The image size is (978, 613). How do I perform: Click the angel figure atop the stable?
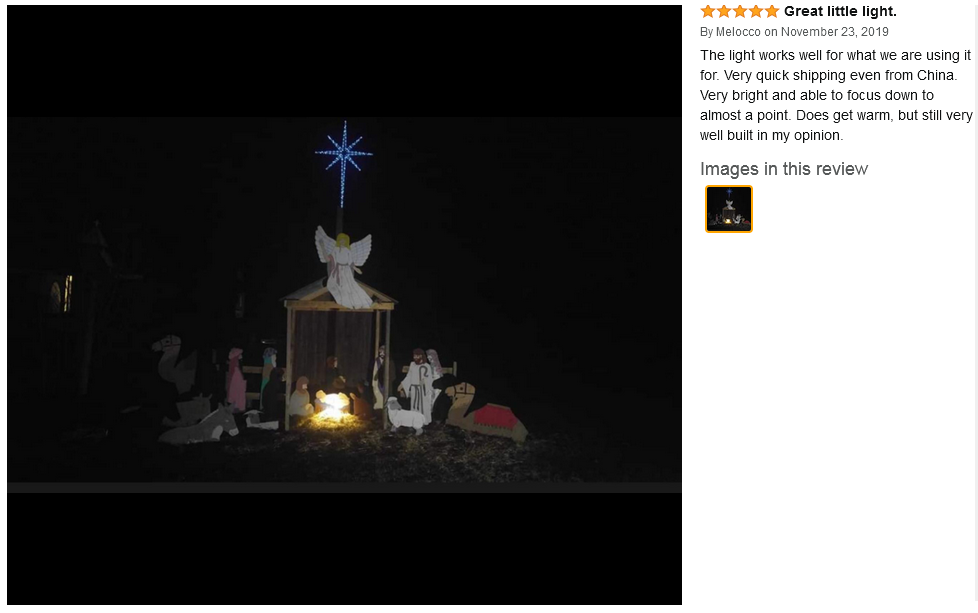click(x=343, y=267)
